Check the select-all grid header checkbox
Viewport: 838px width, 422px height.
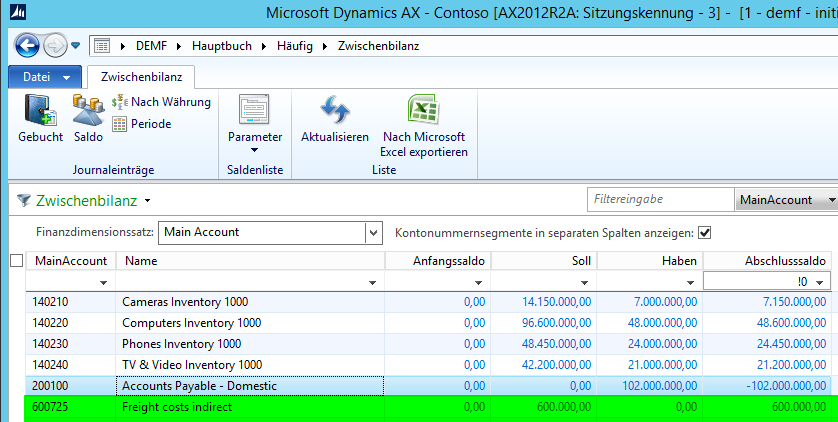pyautogui.click(x=15, y=261)
